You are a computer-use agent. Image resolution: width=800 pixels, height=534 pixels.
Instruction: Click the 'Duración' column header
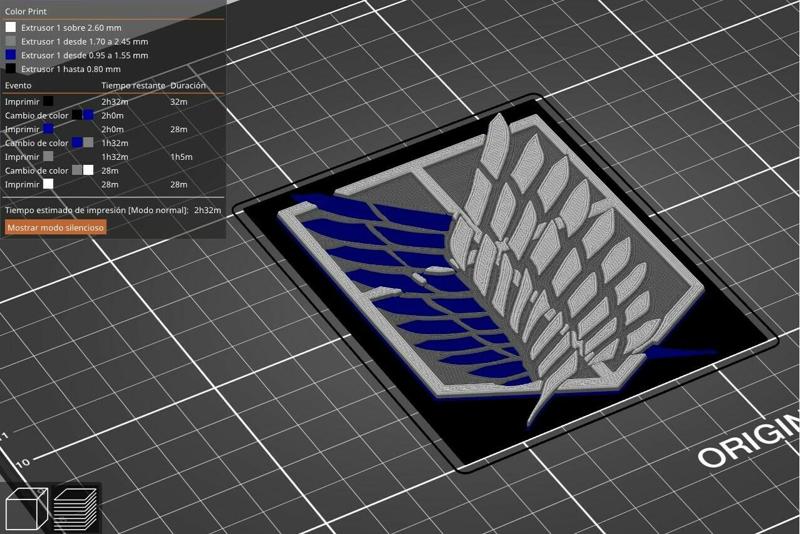click(188, 86)
